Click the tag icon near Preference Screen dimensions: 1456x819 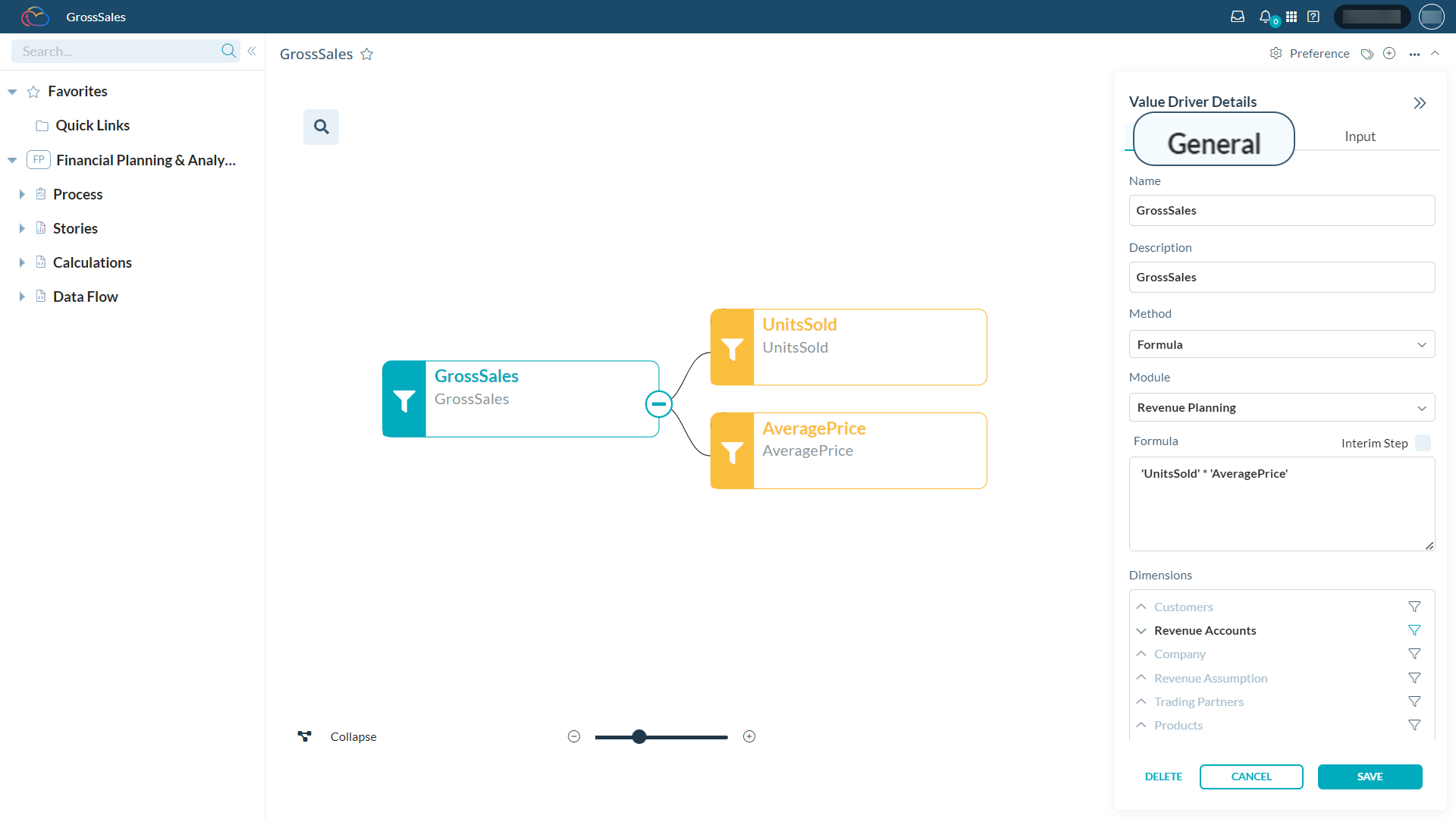(1367, 54)
